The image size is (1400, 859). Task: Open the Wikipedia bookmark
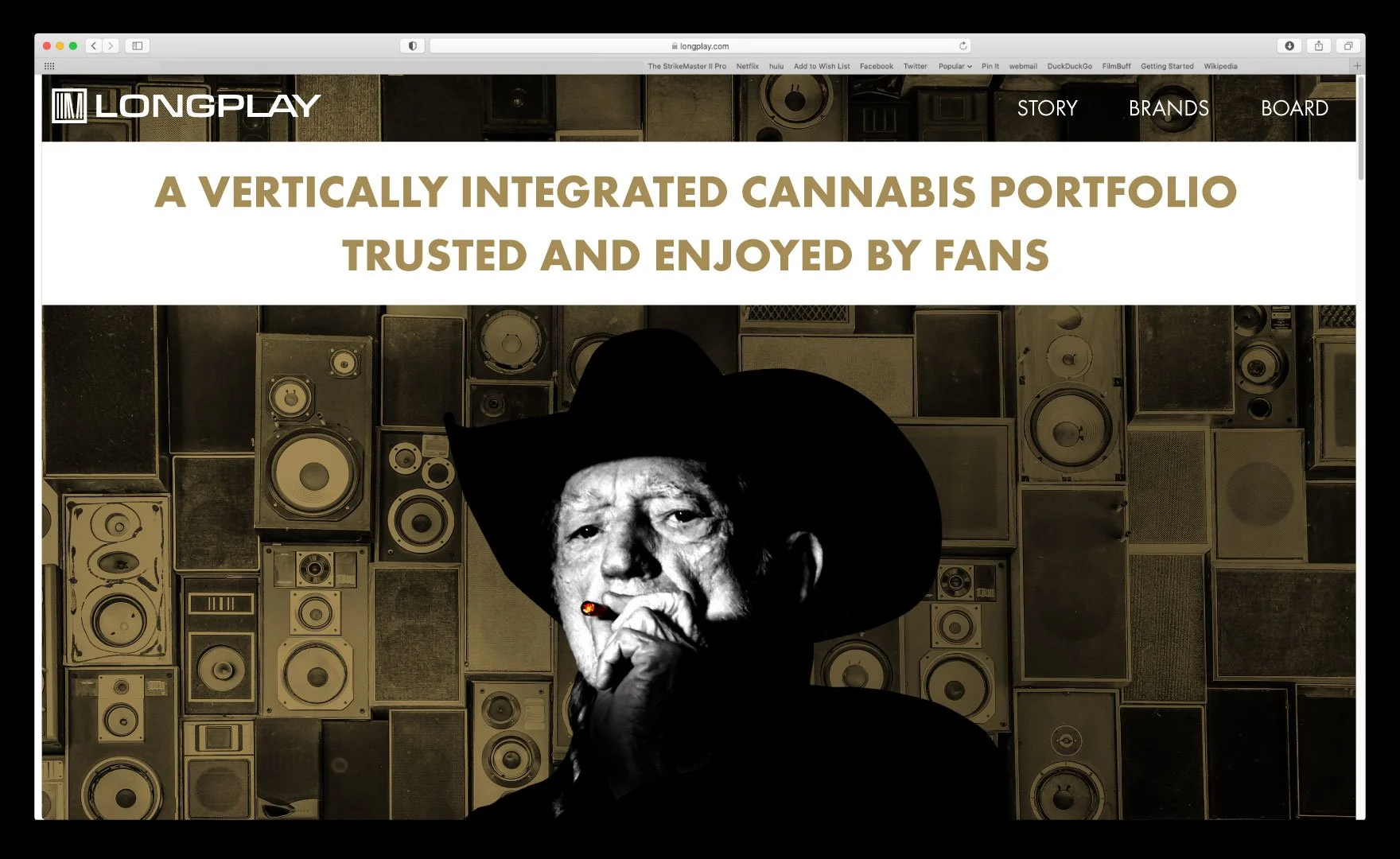(x=1220, y=66)
